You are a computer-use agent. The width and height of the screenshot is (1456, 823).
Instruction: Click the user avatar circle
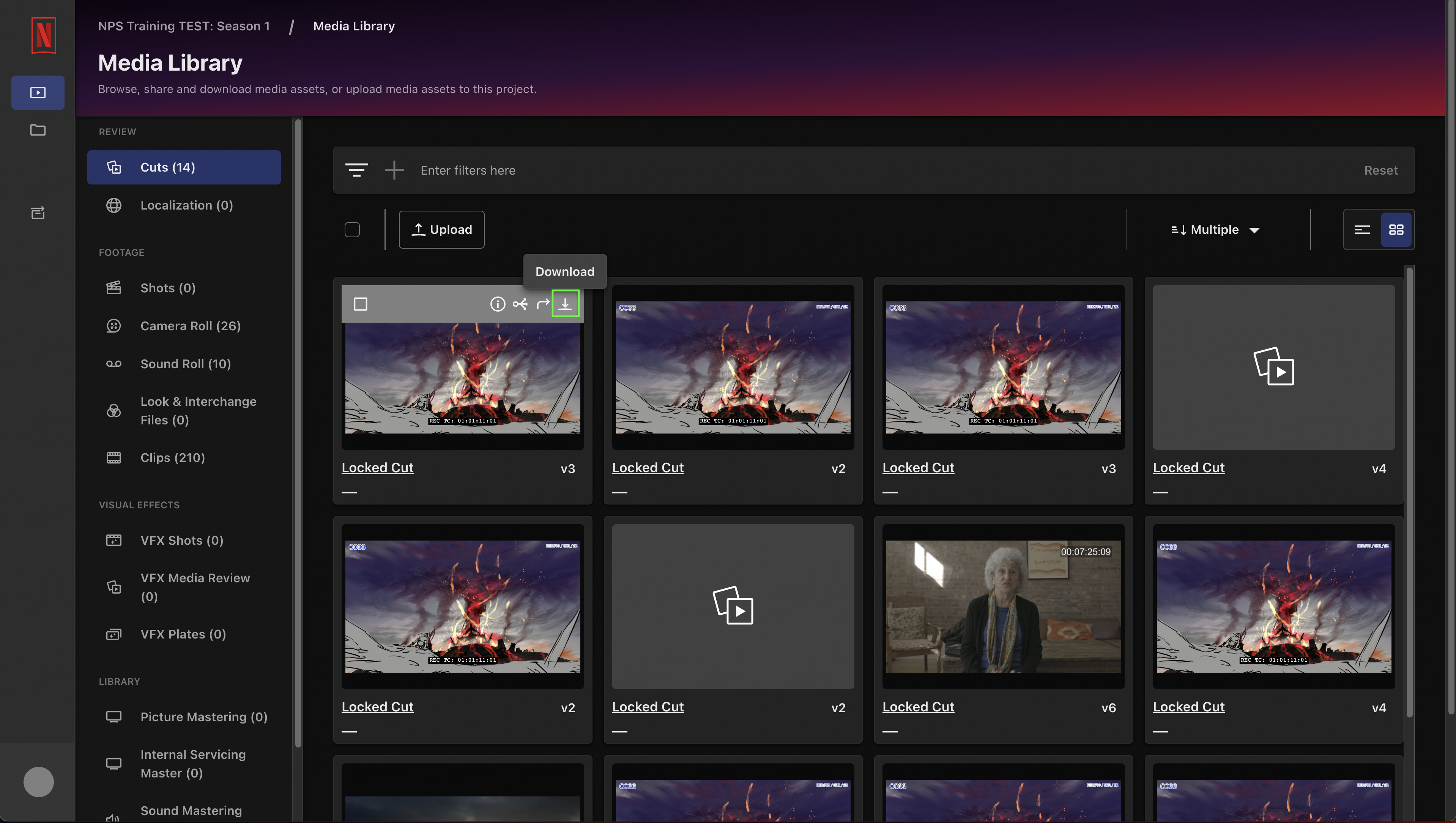click(38, 782)
